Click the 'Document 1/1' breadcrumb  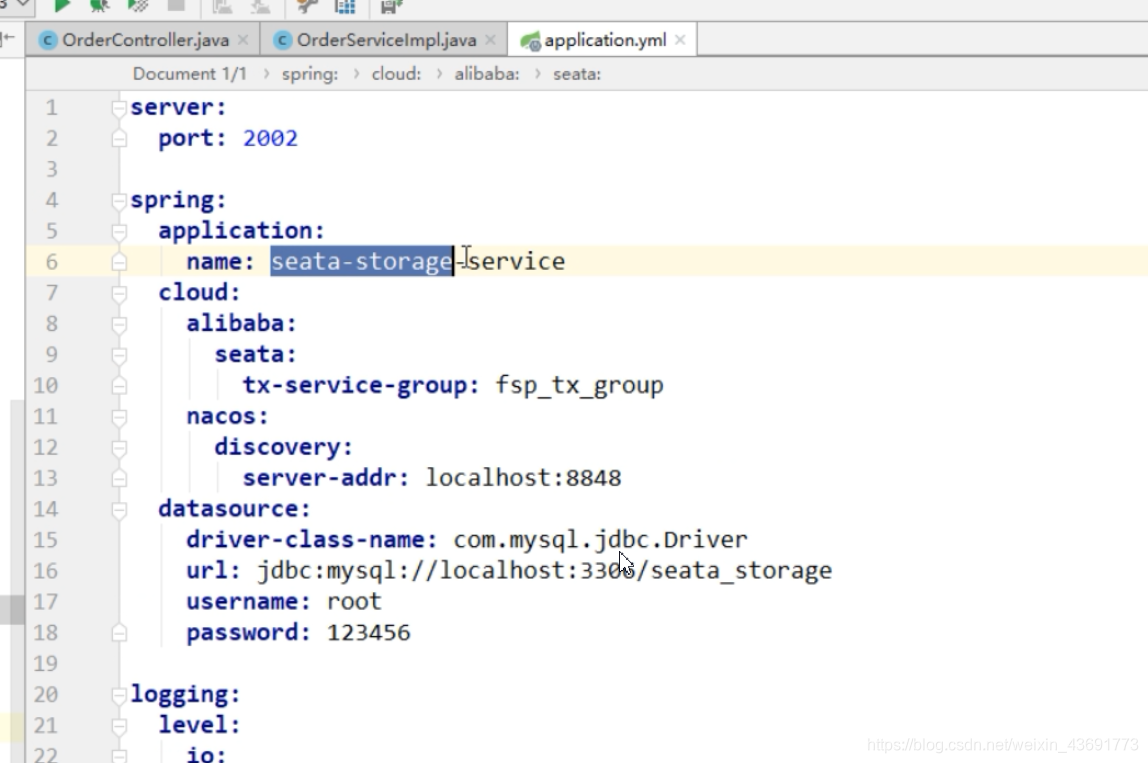coord(190,74)
